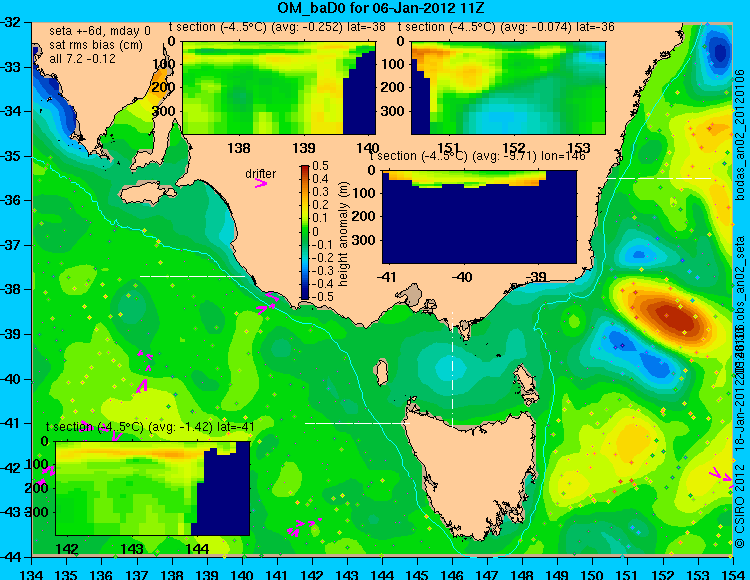Click the white dashed section line at latitude -41

[x=357, y=423]
